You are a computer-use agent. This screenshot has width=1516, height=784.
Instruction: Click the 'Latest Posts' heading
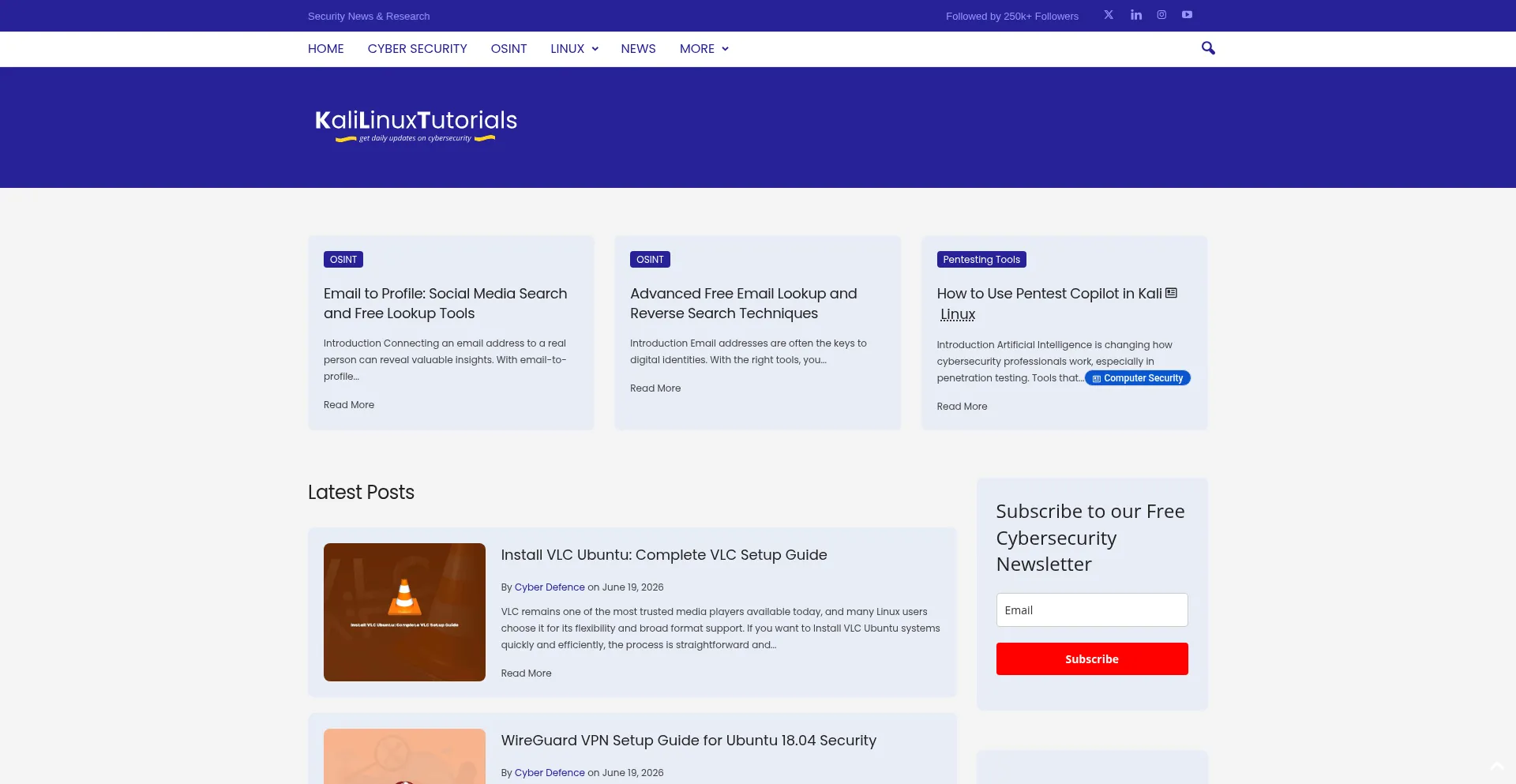(361, 492)
